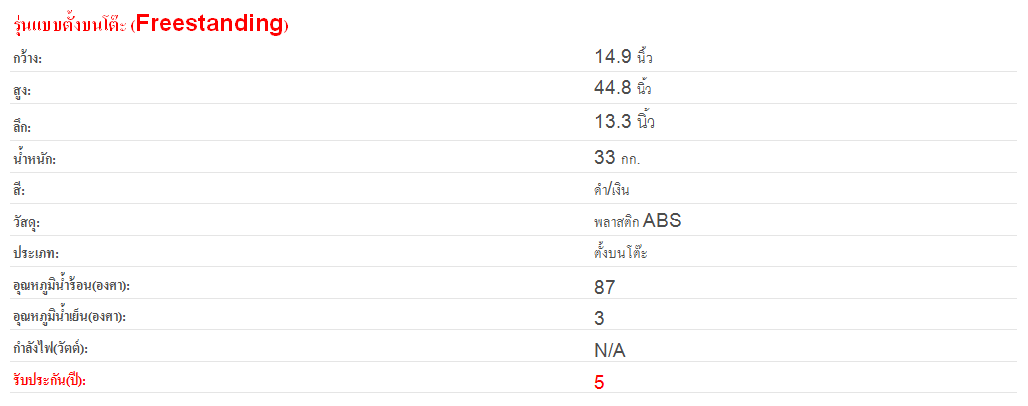The image size is (1028, 406).
Task: Select the วัสดุ material label
Action: pyautogui.click(x=26, y=224)
